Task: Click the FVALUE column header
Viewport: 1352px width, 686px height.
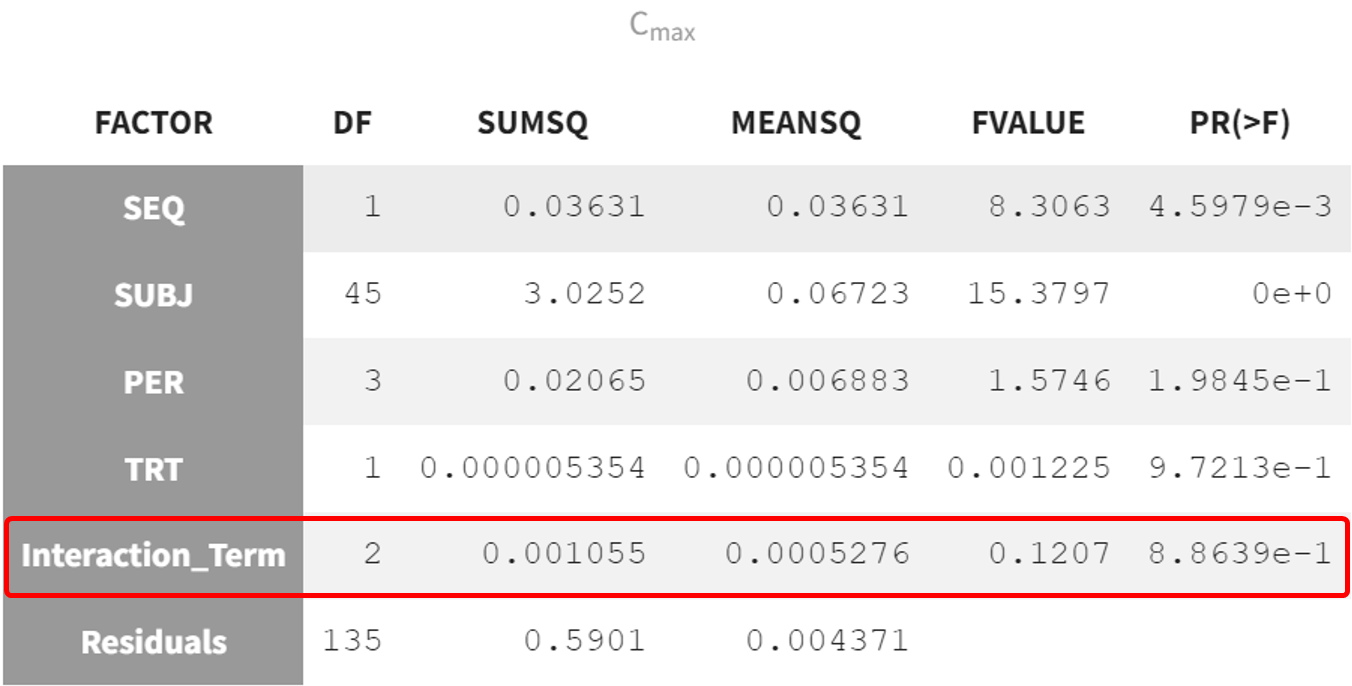Action: [x=1028, y=123]
